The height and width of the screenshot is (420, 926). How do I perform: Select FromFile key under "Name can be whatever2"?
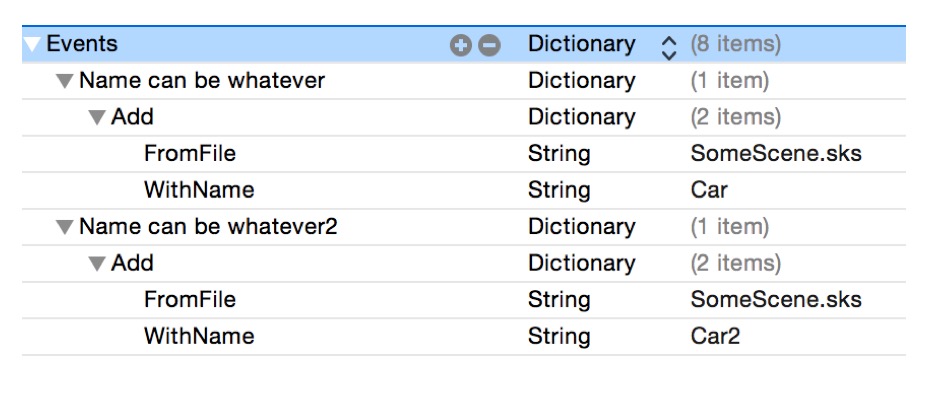tap(190, 300)
